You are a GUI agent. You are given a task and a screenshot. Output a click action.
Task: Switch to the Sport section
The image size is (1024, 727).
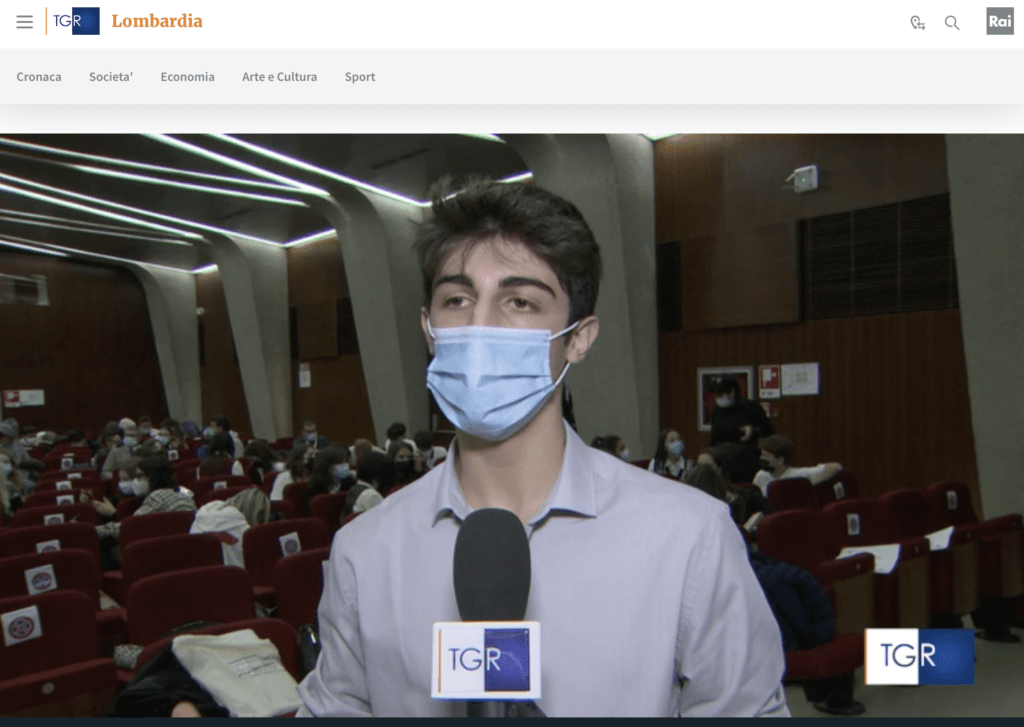tap(360, 77)
